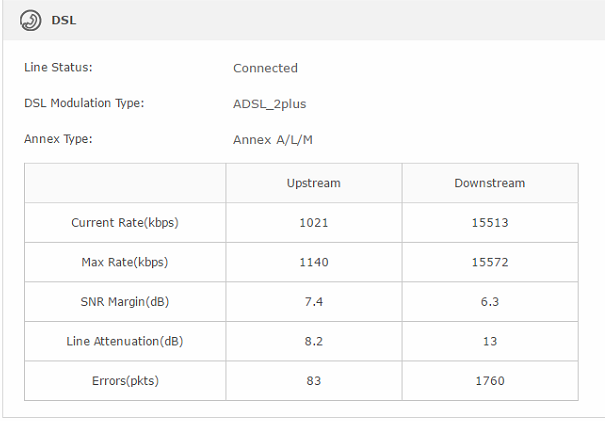This screenshot has width=605, height=421.
Task: Select the SNR Margin(dB) row label
Action: click(x=125, y=302)
